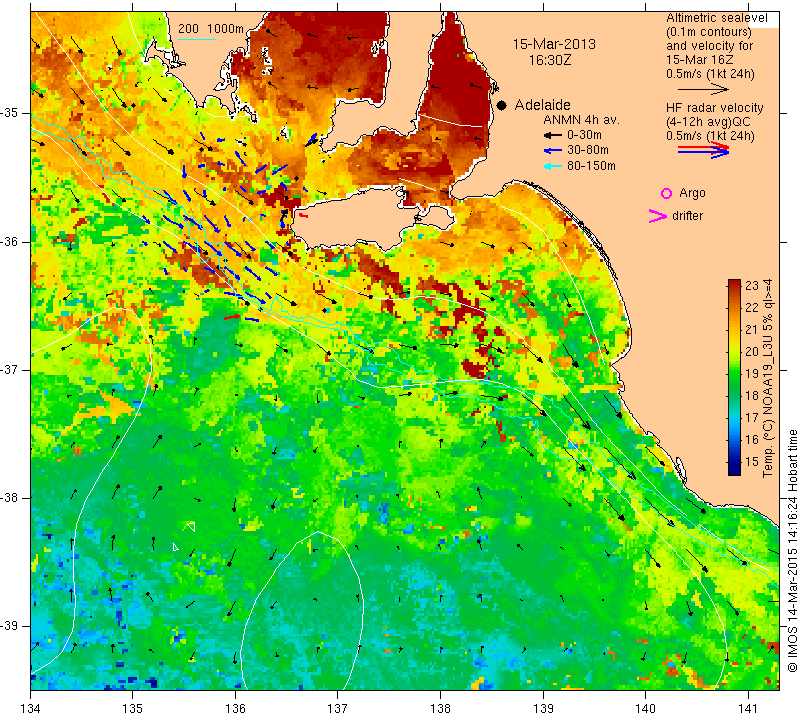Click the IMOS copyright timestamp text
This screenshot has width=800, height=720.
click(x=792, y=551)
